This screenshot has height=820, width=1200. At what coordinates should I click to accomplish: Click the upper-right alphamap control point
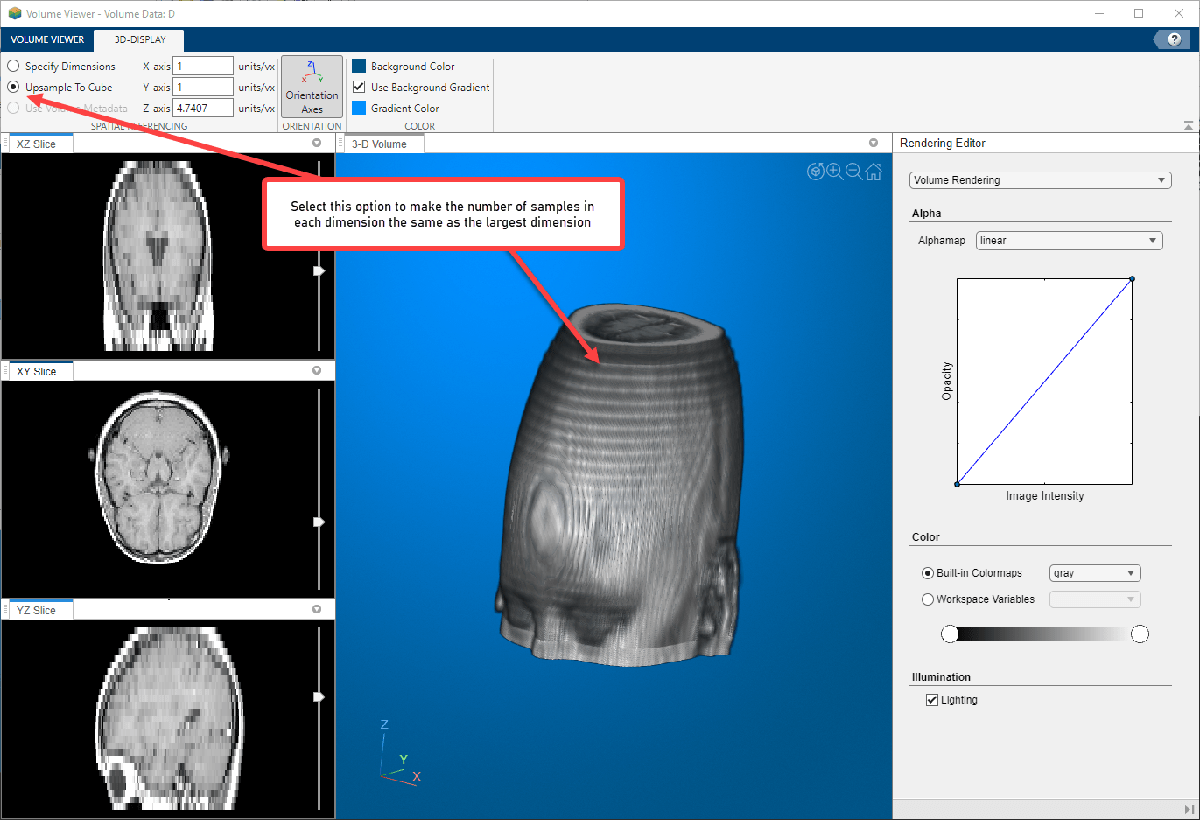click(x=1132, y=279)
